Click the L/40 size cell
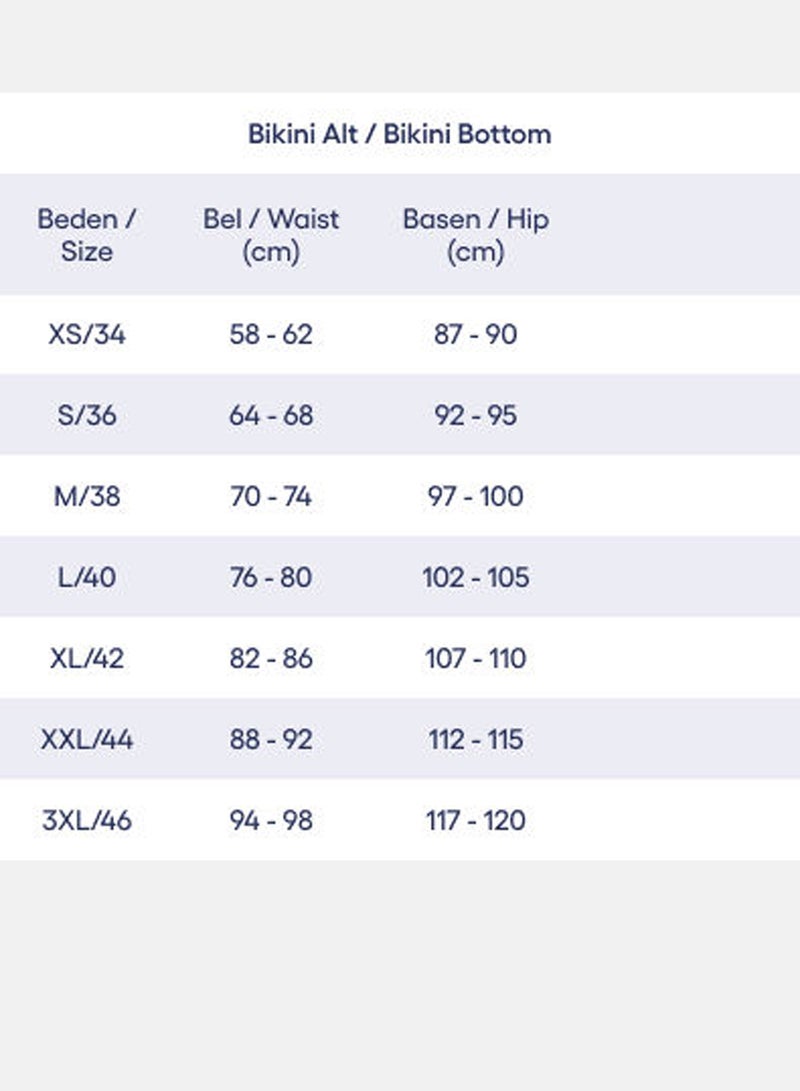 coord(87,578)
